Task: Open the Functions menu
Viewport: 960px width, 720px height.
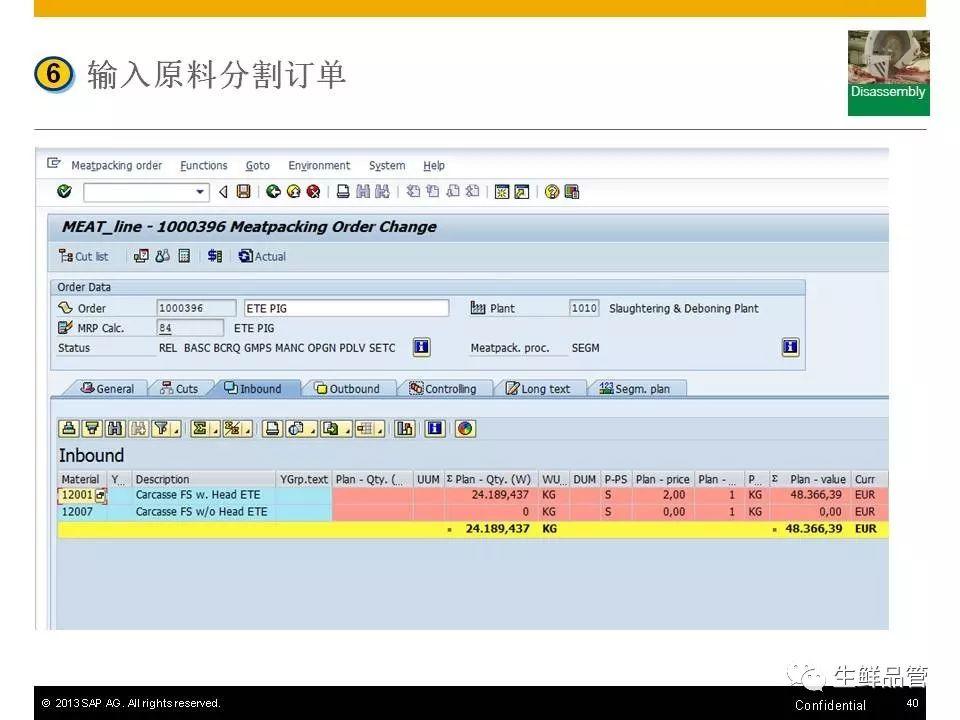Action: (203, 166)
